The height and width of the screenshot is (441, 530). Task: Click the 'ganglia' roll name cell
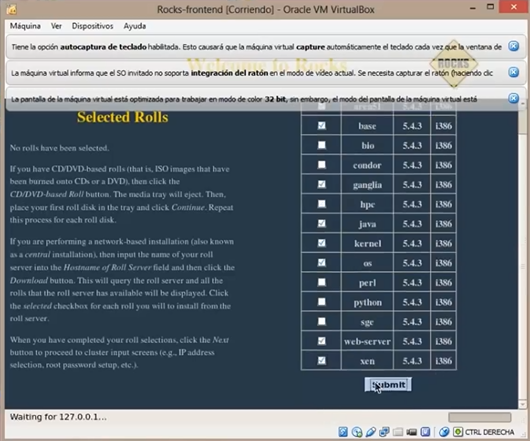(367, 185)
